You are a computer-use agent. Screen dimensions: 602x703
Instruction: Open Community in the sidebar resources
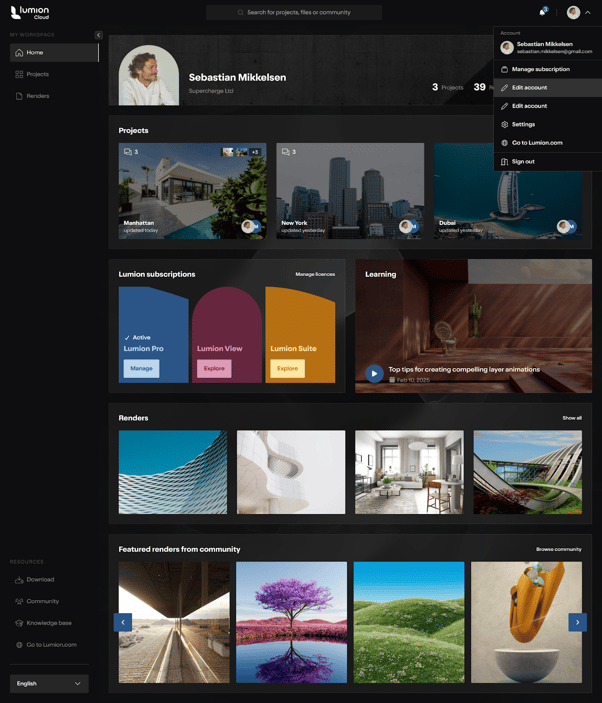(x=42, y=601)
